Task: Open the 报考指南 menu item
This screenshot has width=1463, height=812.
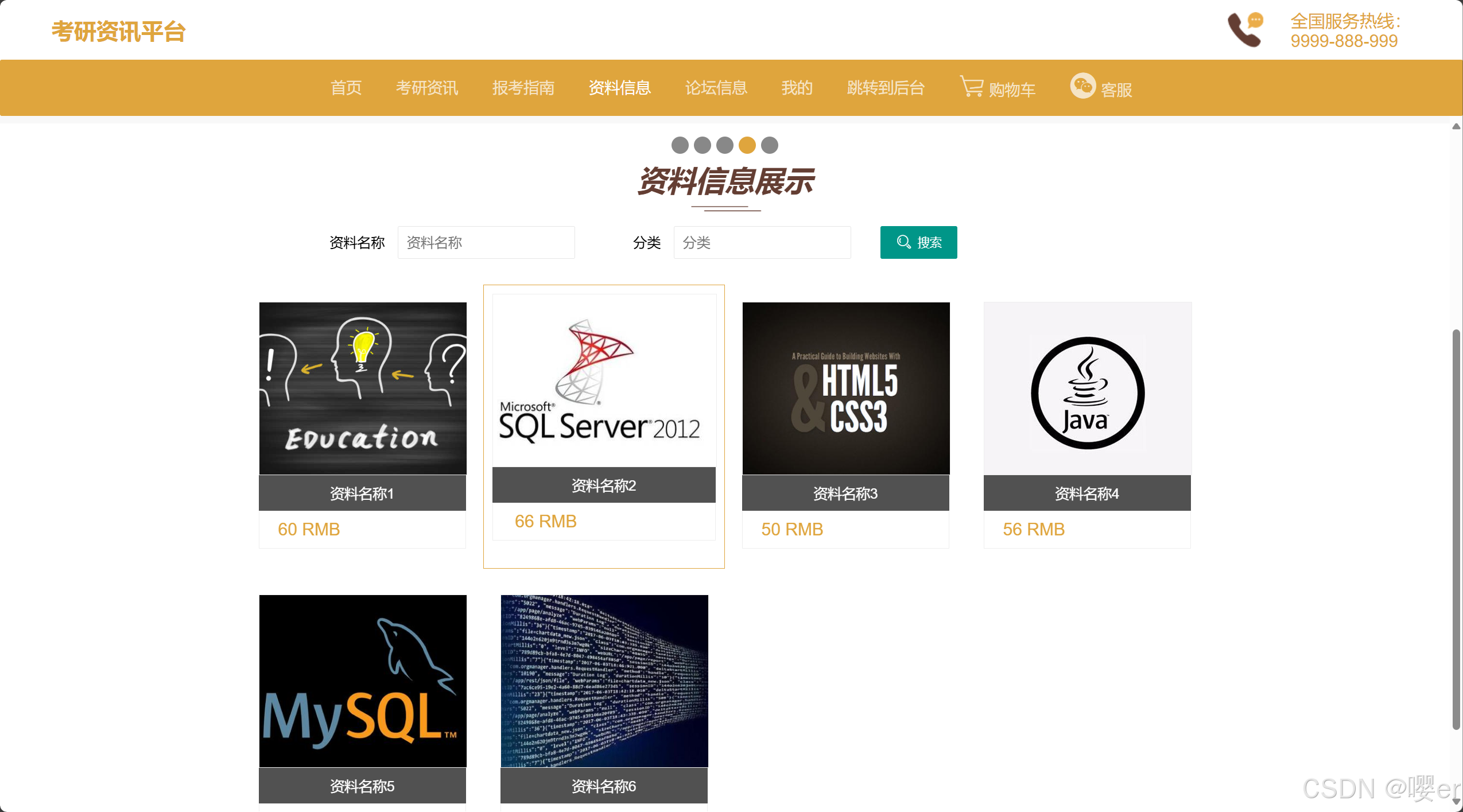Action: click(523, 88)
